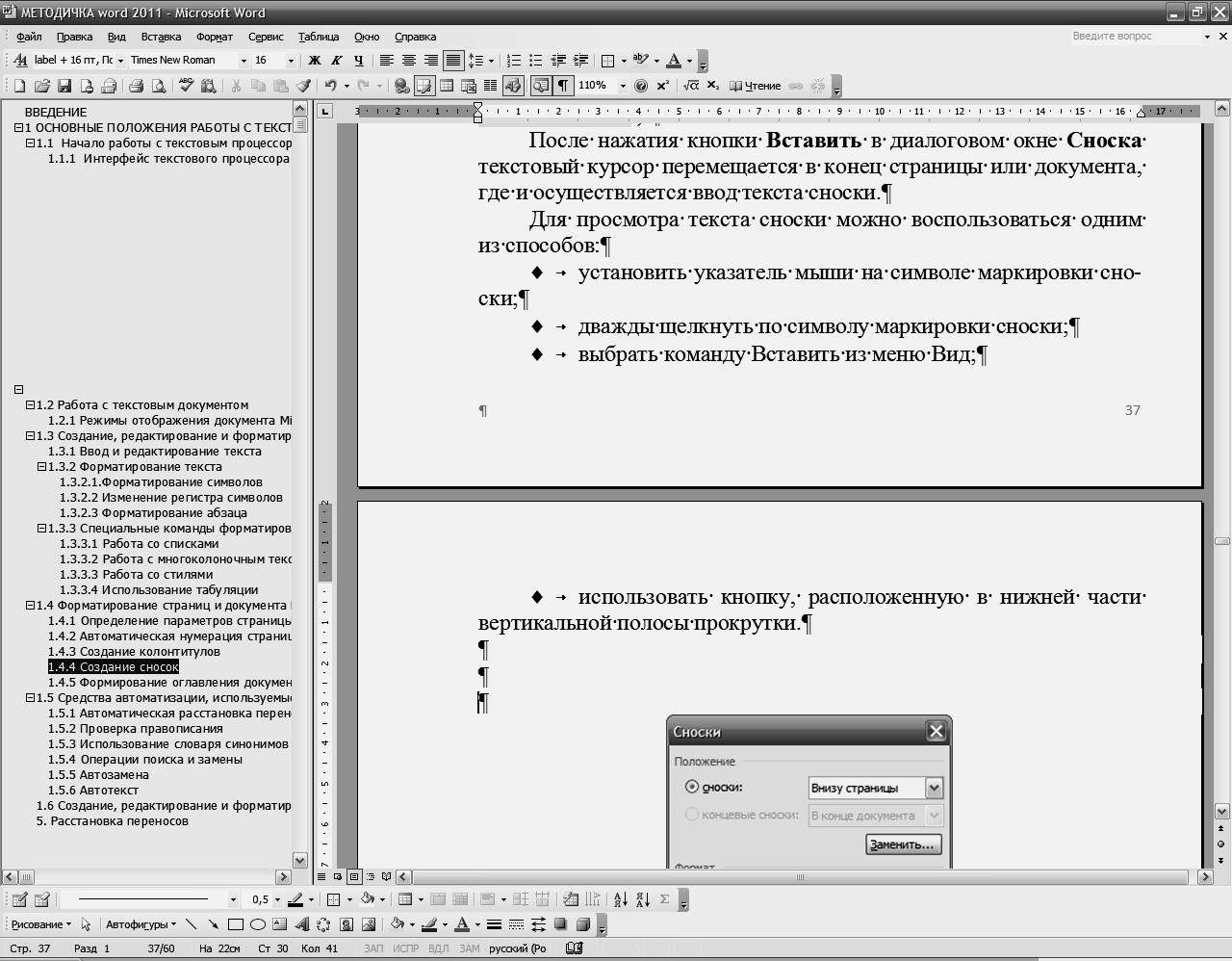Sort table ascending А-Я

(x=620, y=899)
